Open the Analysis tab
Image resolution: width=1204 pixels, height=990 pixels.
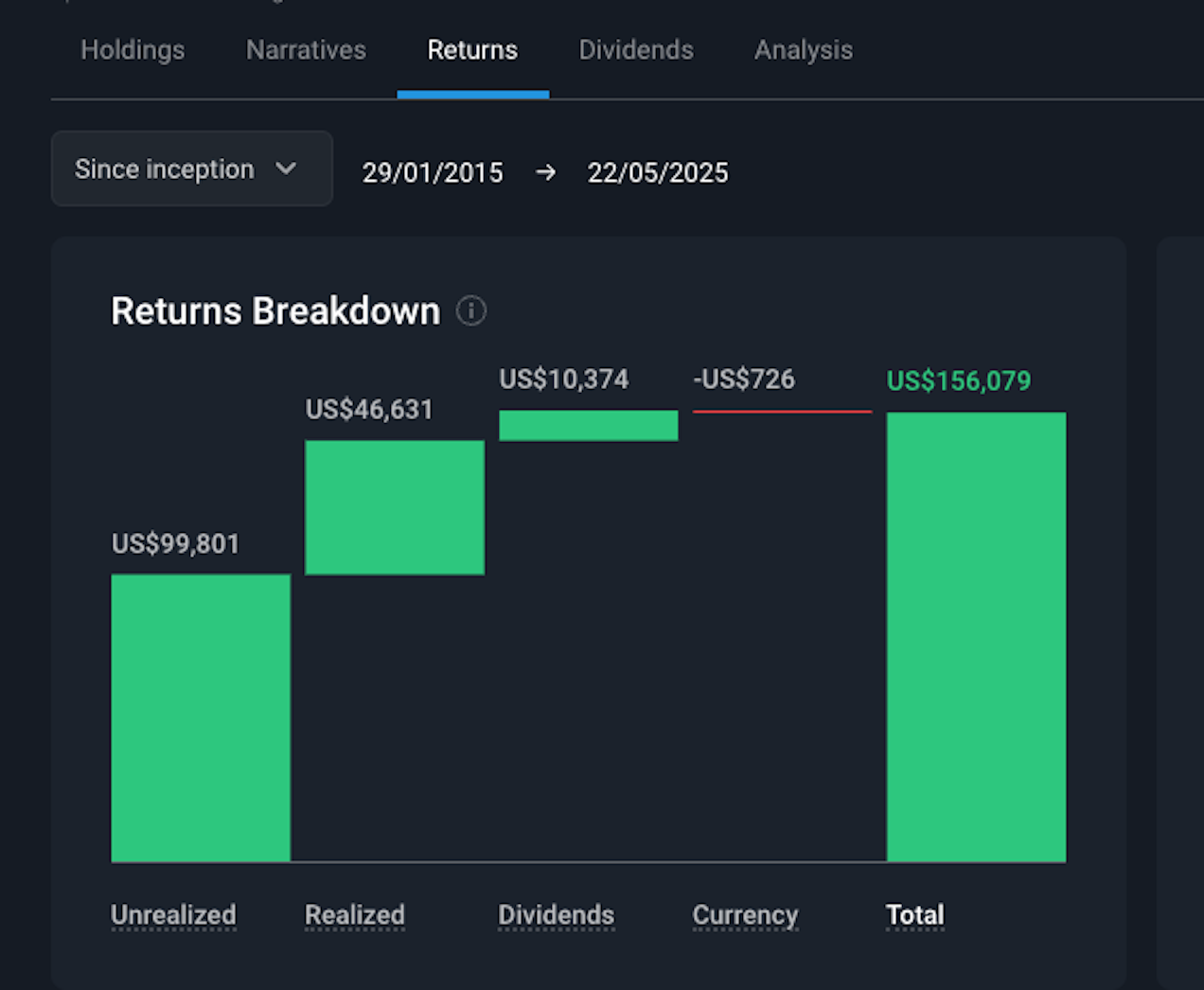click(804, 50)
